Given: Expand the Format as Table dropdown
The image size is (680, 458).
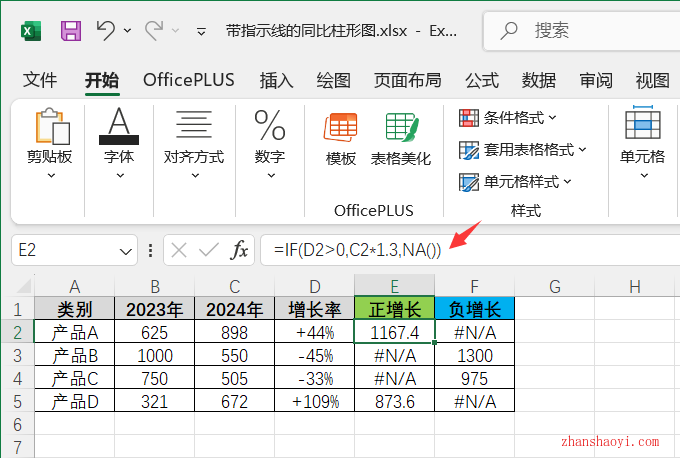Looking at the screenshot, I should (x=522, y=150).
